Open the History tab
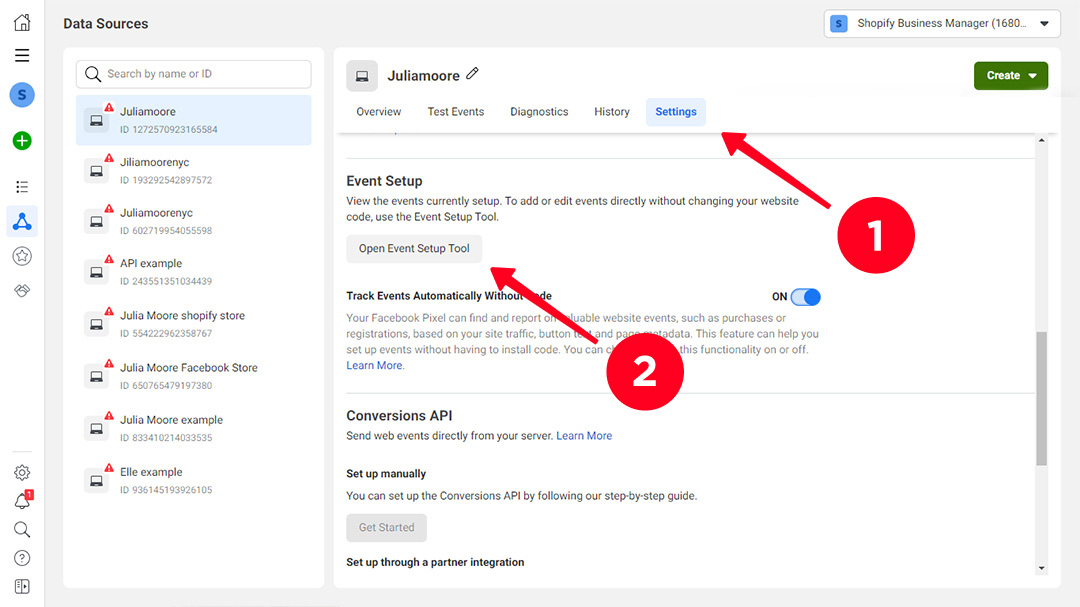Screen dimensions: 1080x607 tap(612, 112)
